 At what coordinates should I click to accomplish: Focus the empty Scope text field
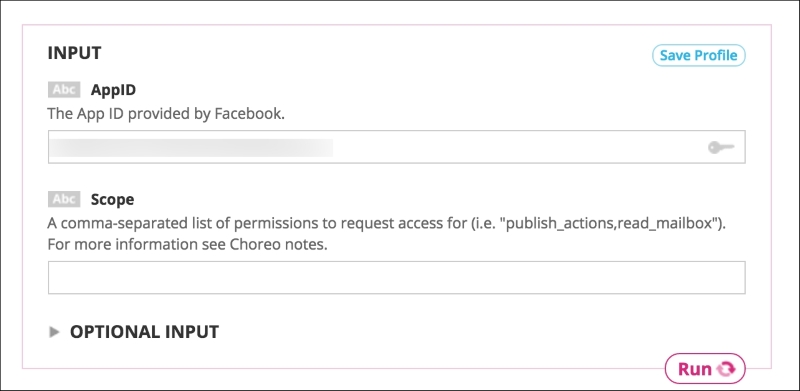coord(396,278)
